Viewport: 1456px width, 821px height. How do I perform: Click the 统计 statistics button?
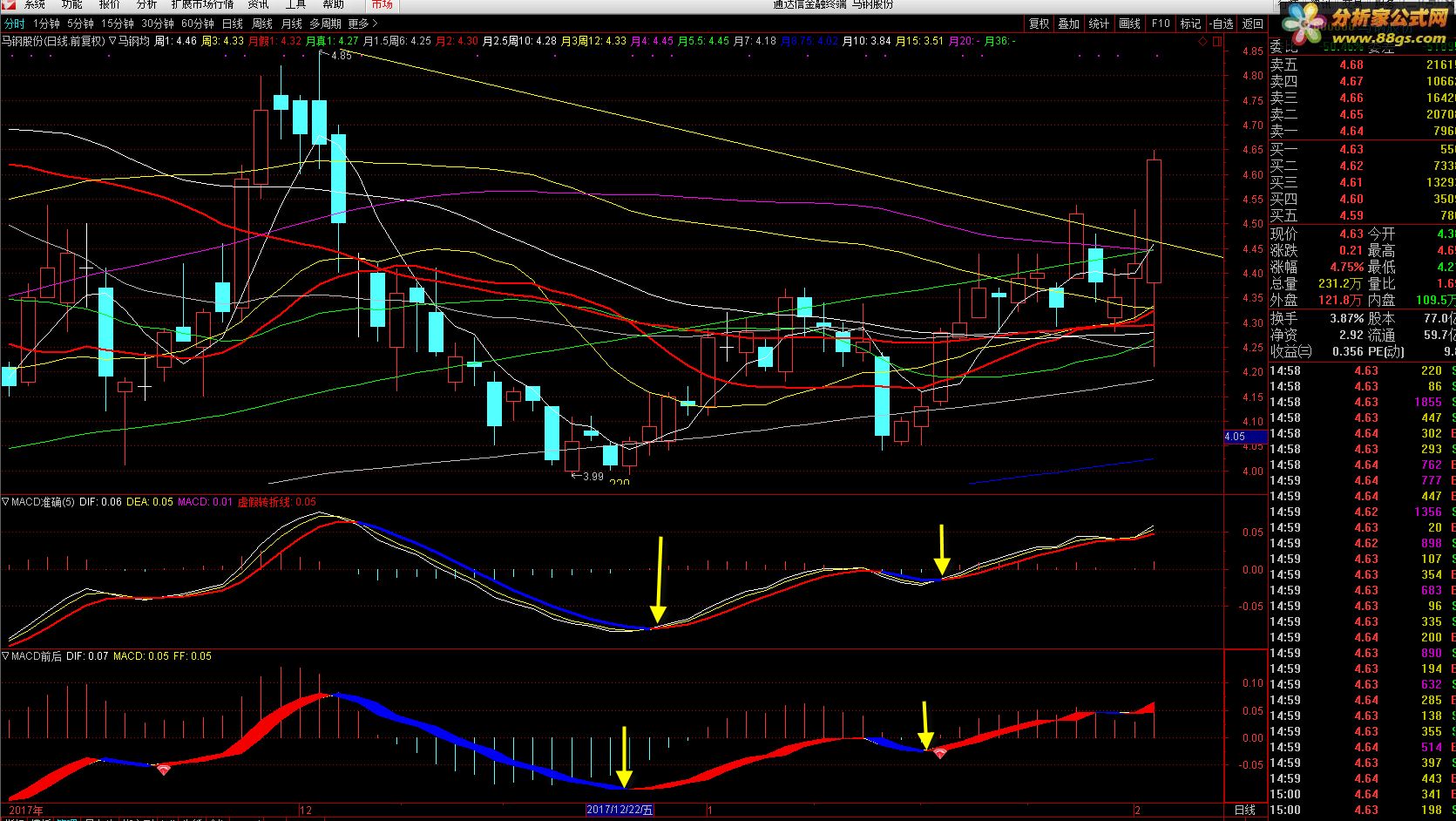coord(1100,24)
